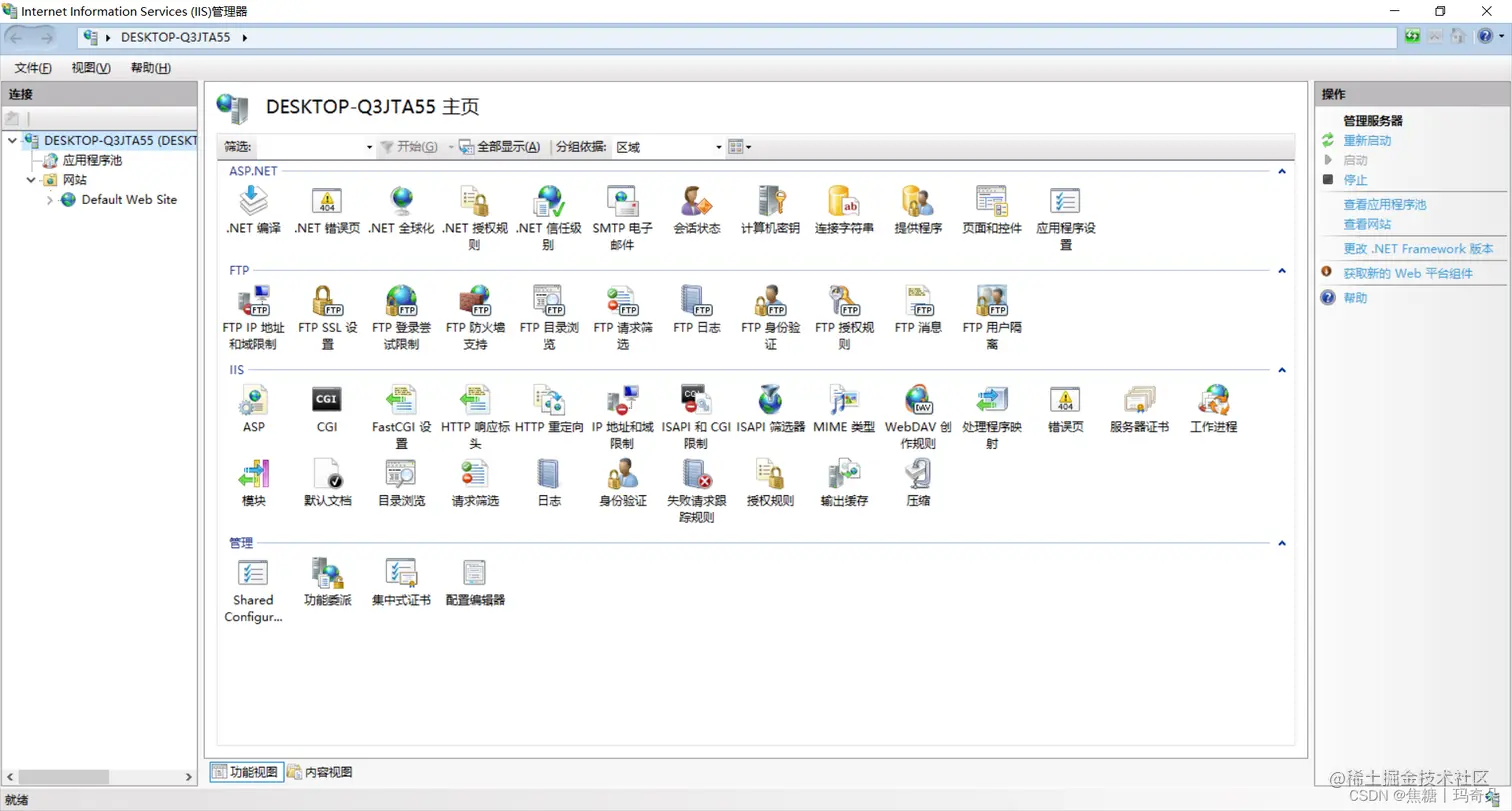Open the 目录浏览 feature under IIS
Image resolution: width=1512 pixels, height=811 pixels.
coord(401,482)
